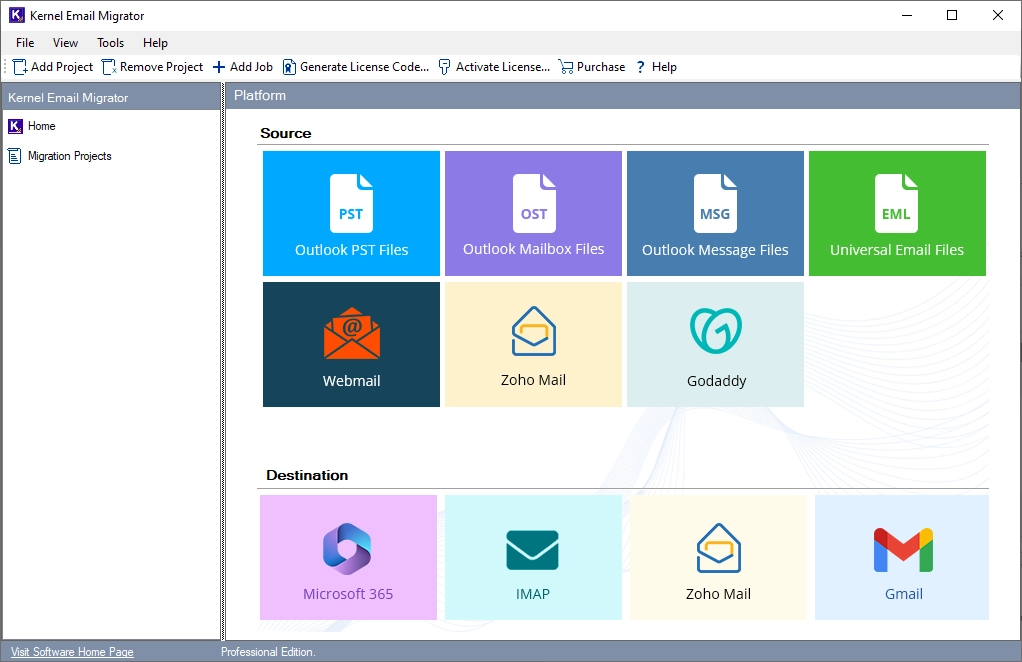Click the Source section heading
Viewport: 1022px width, 662px height.
click(x=285, y=133)
